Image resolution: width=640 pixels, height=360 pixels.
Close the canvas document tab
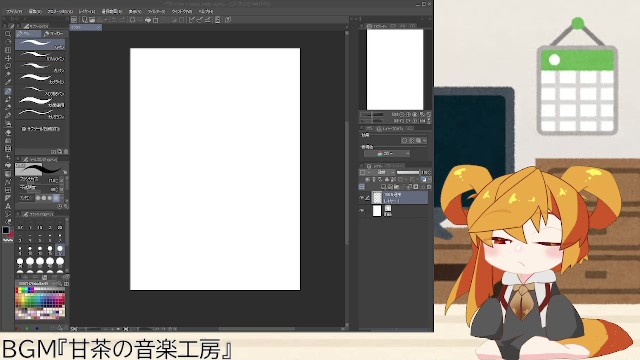coord(98,27)
